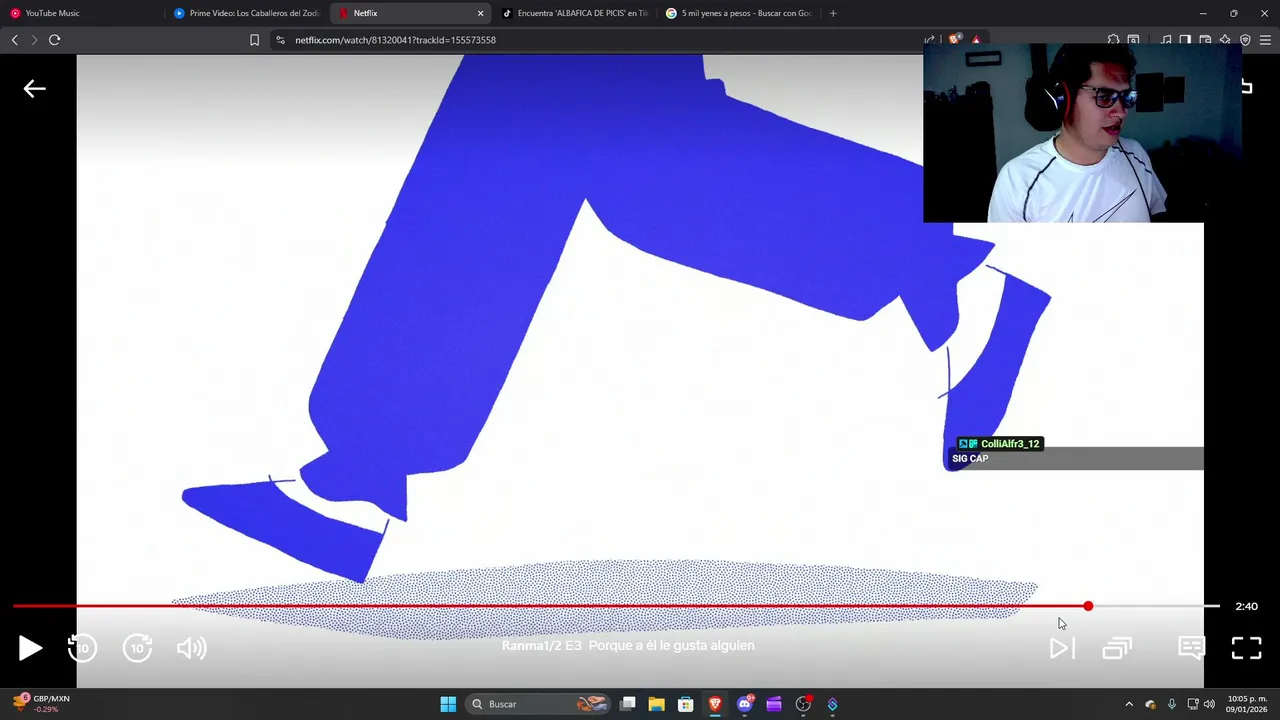Click the SIG CAP chat message
Image resolution: width=1280 pixels, height=720 pixels.
point(970,459)
